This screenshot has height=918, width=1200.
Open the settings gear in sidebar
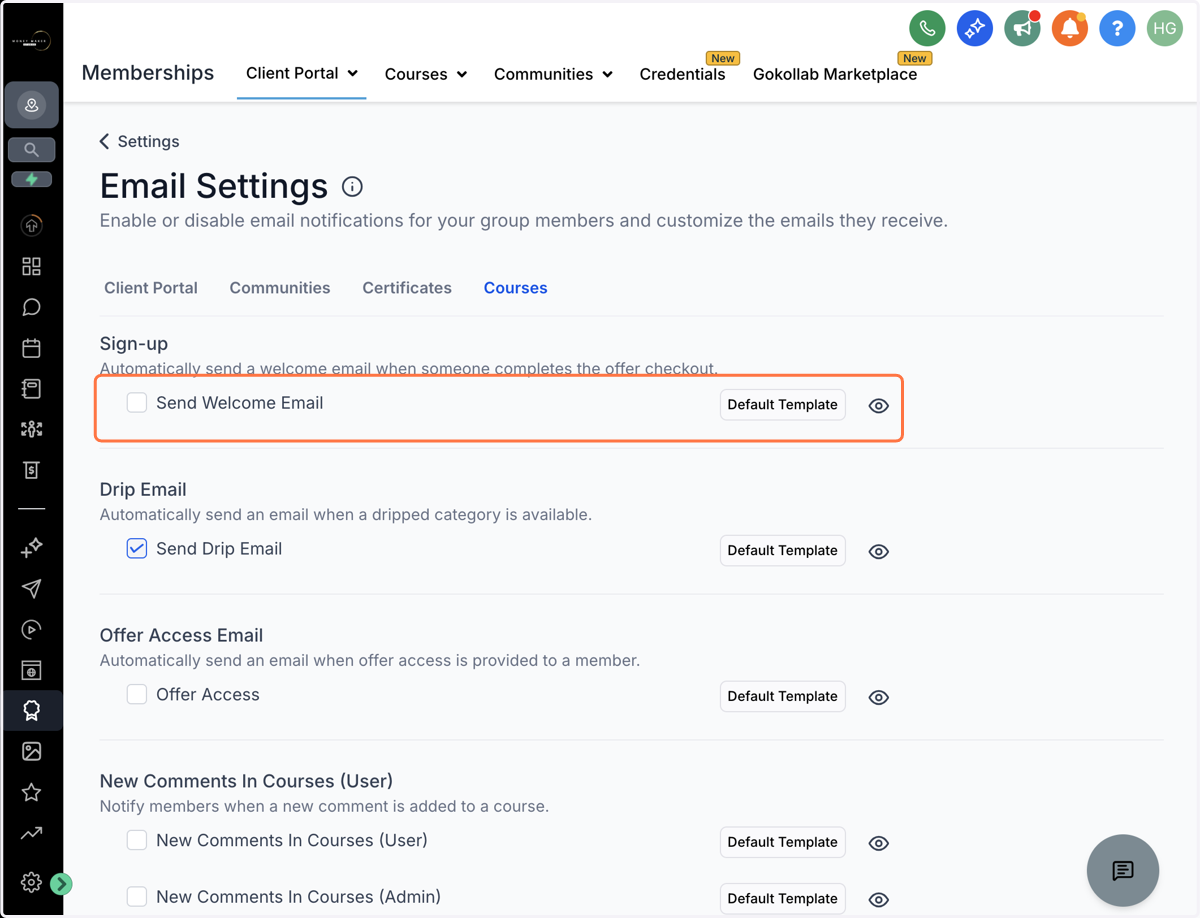point(31,882)
